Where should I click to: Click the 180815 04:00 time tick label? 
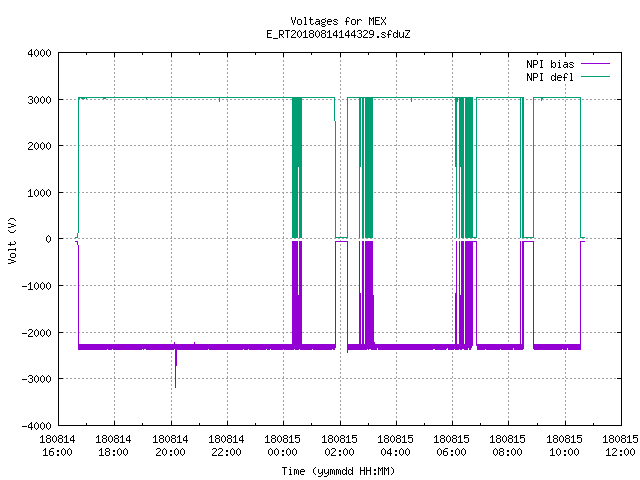[395, 446]
